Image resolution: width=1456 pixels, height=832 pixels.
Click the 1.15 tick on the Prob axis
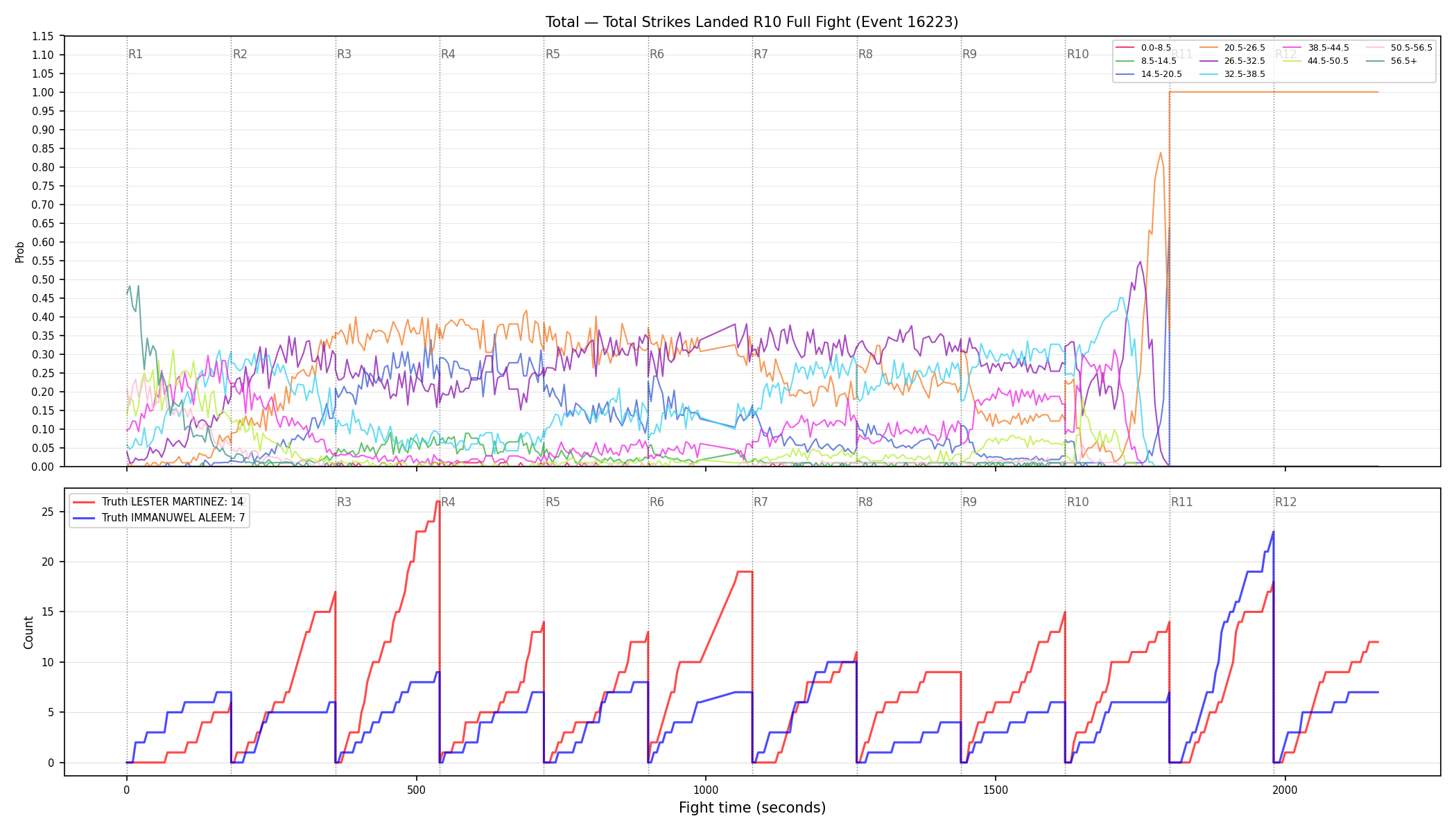[x=43, y=36]
